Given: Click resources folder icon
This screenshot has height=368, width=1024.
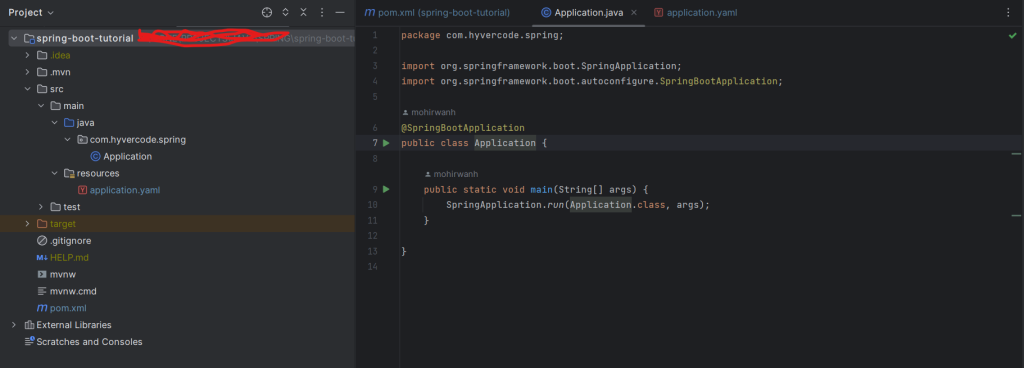Looking at the screenshot, I should click(x=69, y=174).
